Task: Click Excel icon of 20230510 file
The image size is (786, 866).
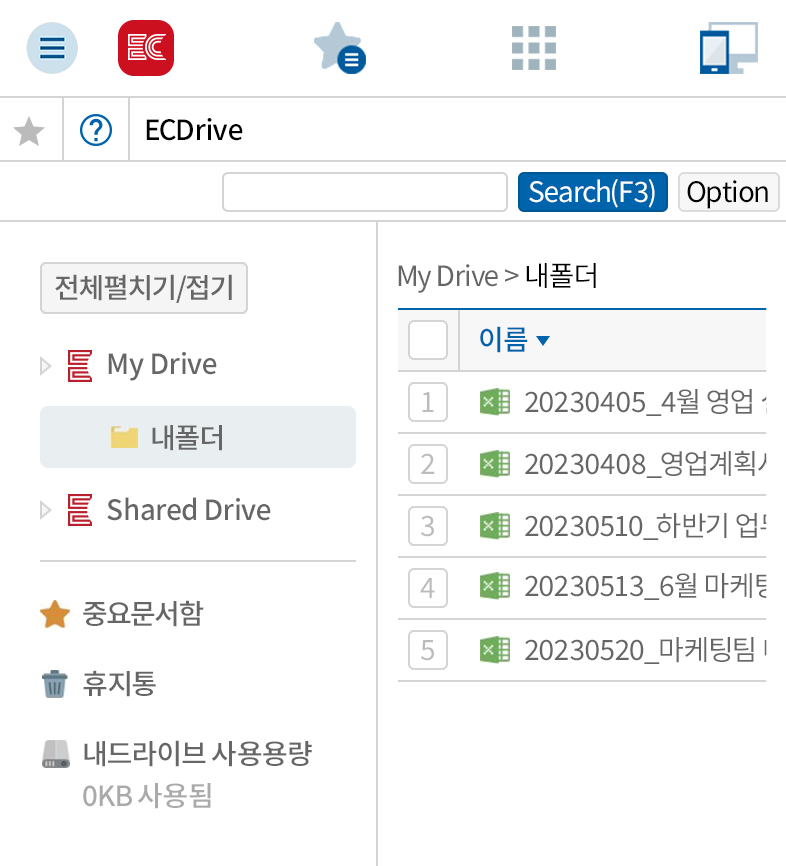Action: click(x=495, y=526)
